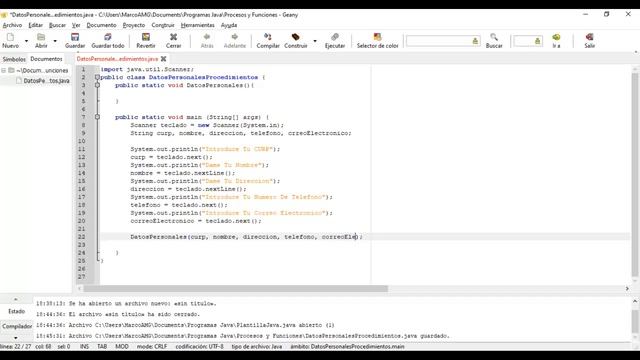The height and width of the screenshot is (360, 640).
Task: Click the Scanner teclado declaration on line 8
Action: 207,125
